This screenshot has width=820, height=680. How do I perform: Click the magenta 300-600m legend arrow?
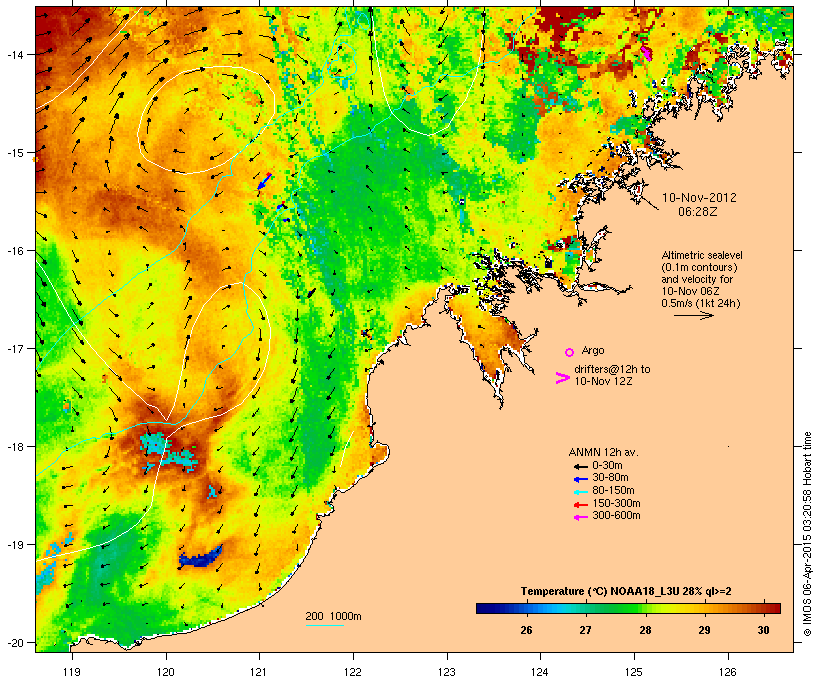click(581, 517)
